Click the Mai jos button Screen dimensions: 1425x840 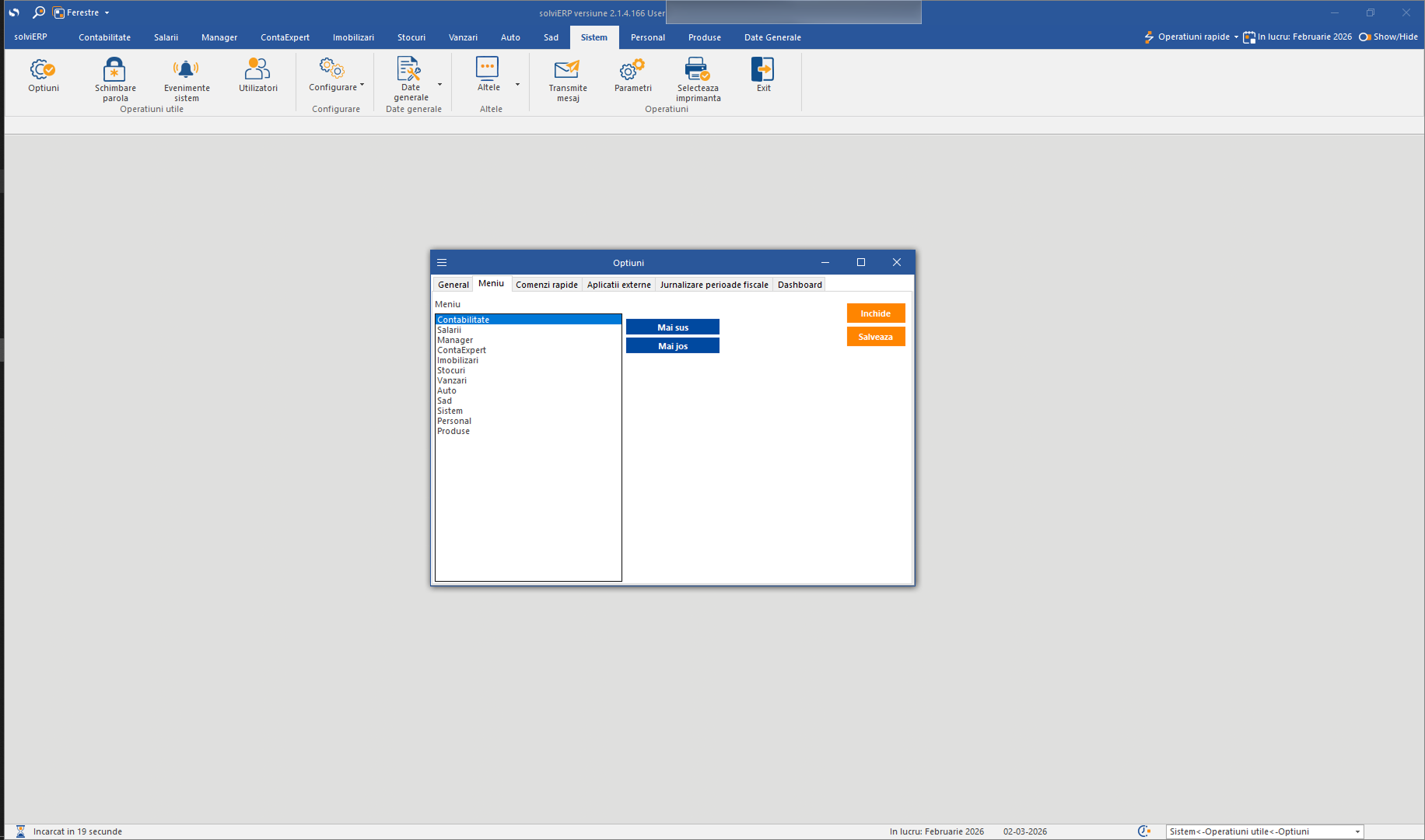tap(672, 346)
